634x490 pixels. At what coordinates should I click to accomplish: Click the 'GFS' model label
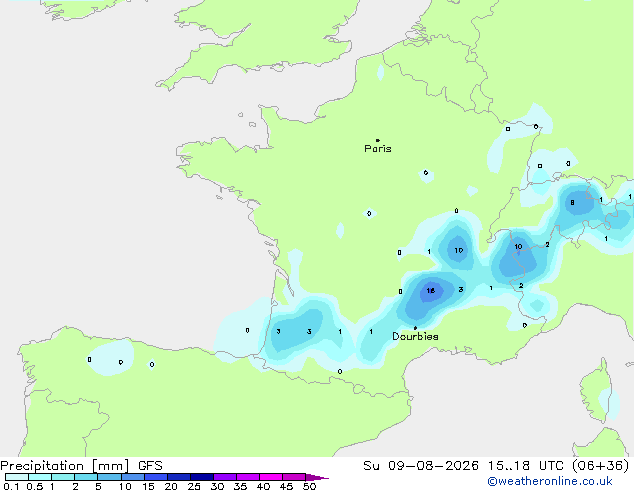pos(150,466)
